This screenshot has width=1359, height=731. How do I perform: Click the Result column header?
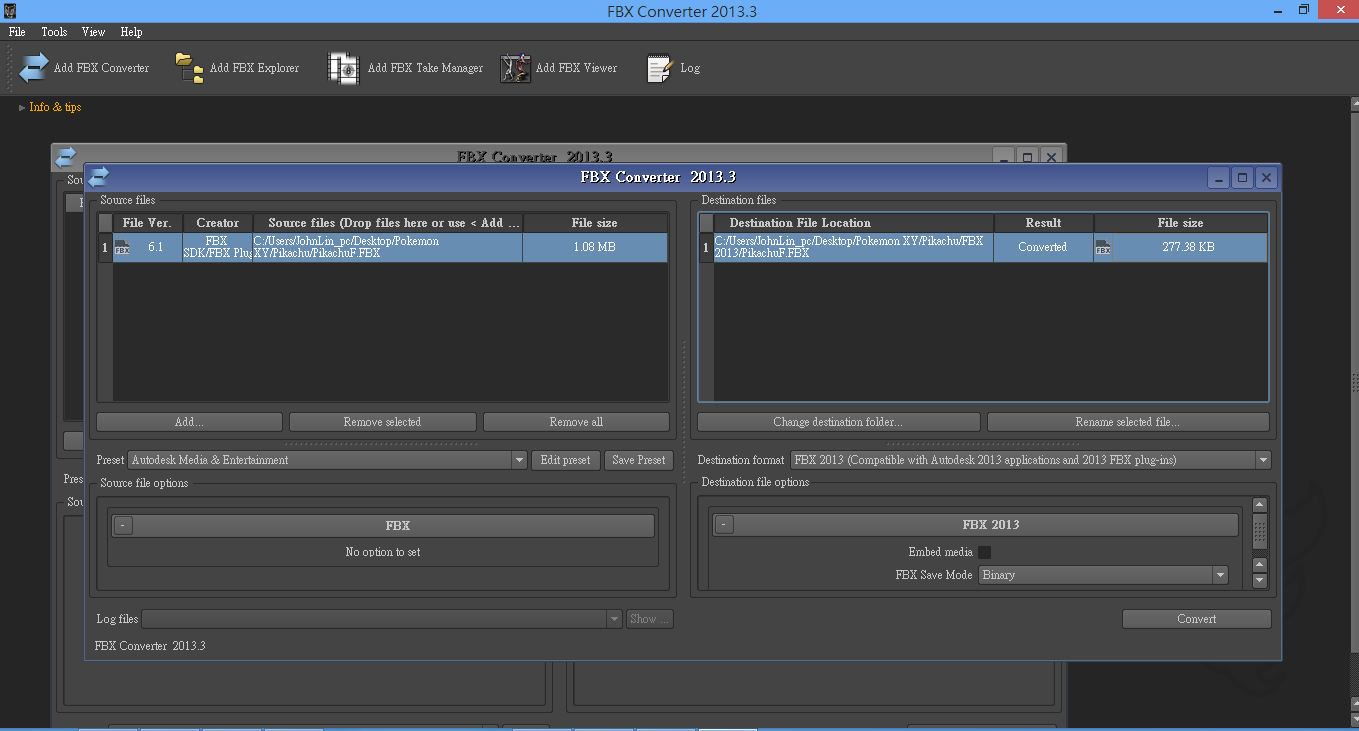1043,223
